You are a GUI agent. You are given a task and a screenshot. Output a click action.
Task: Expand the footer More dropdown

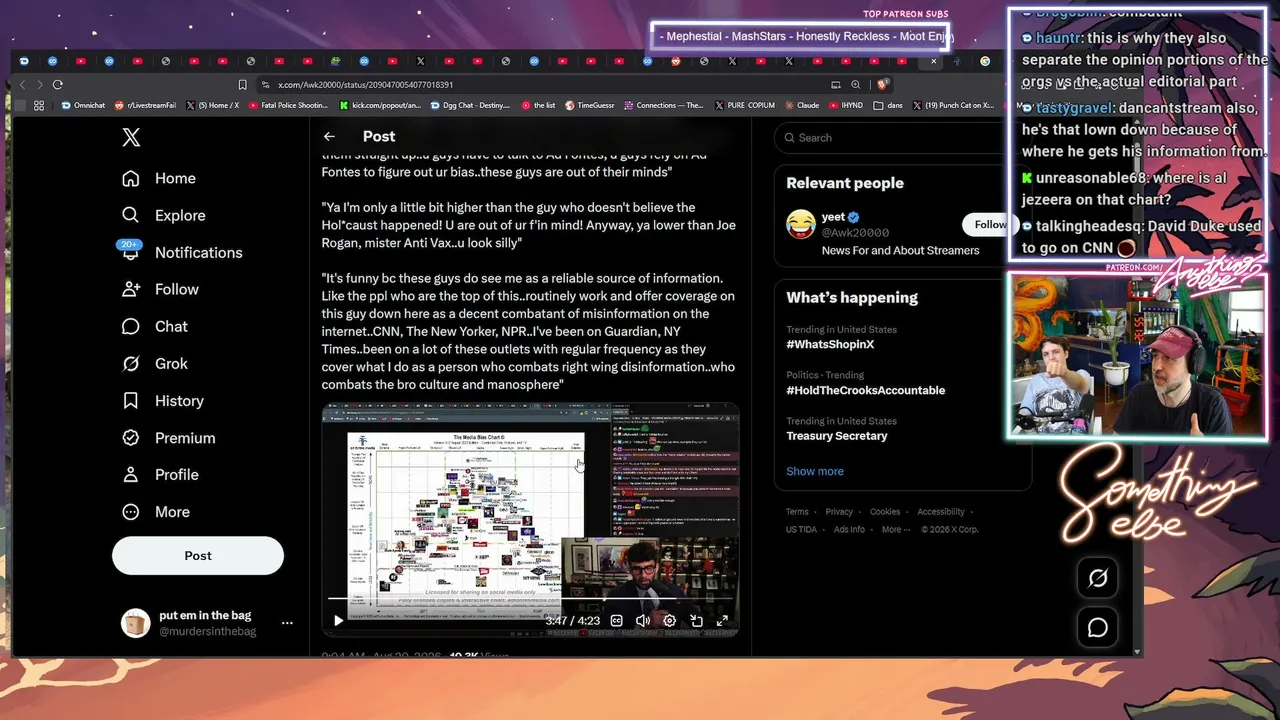(x=895, y=530)
